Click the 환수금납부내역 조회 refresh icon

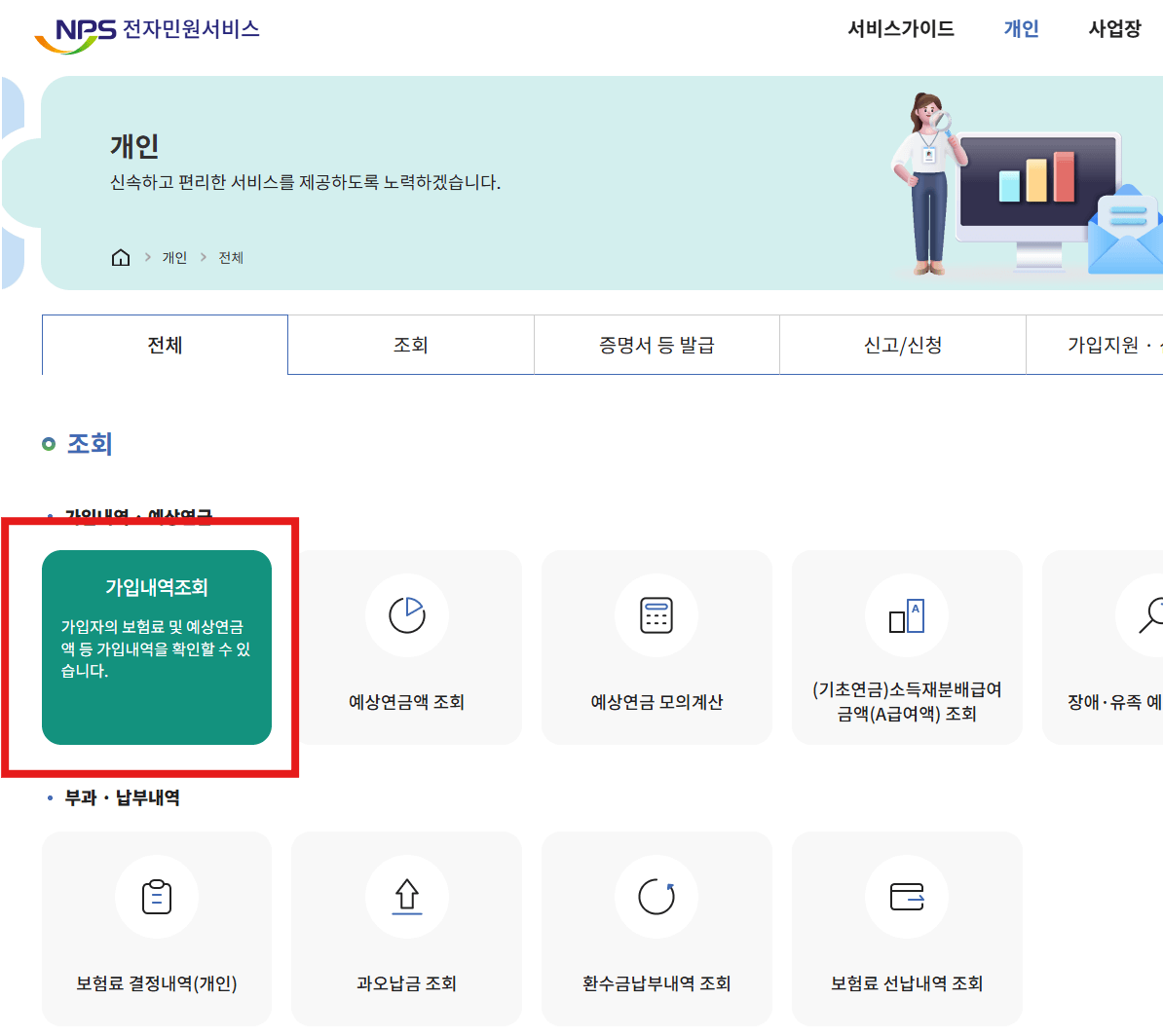tap(657, 897)
